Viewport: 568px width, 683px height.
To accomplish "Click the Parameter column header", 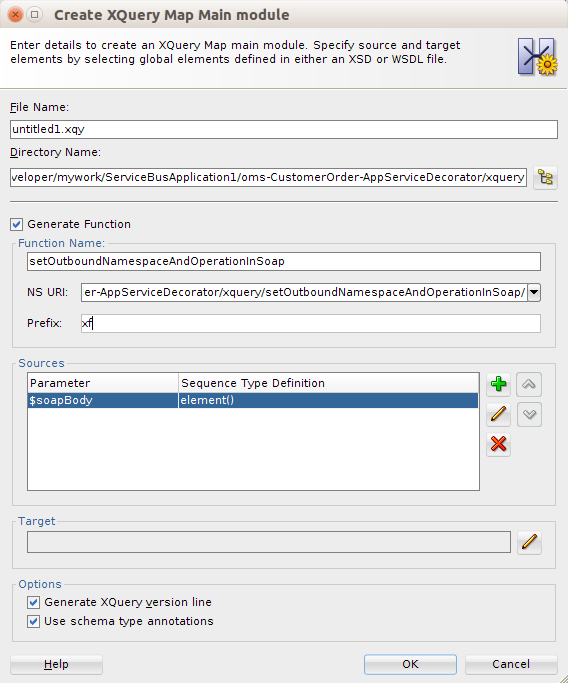I will coord(103,383).
